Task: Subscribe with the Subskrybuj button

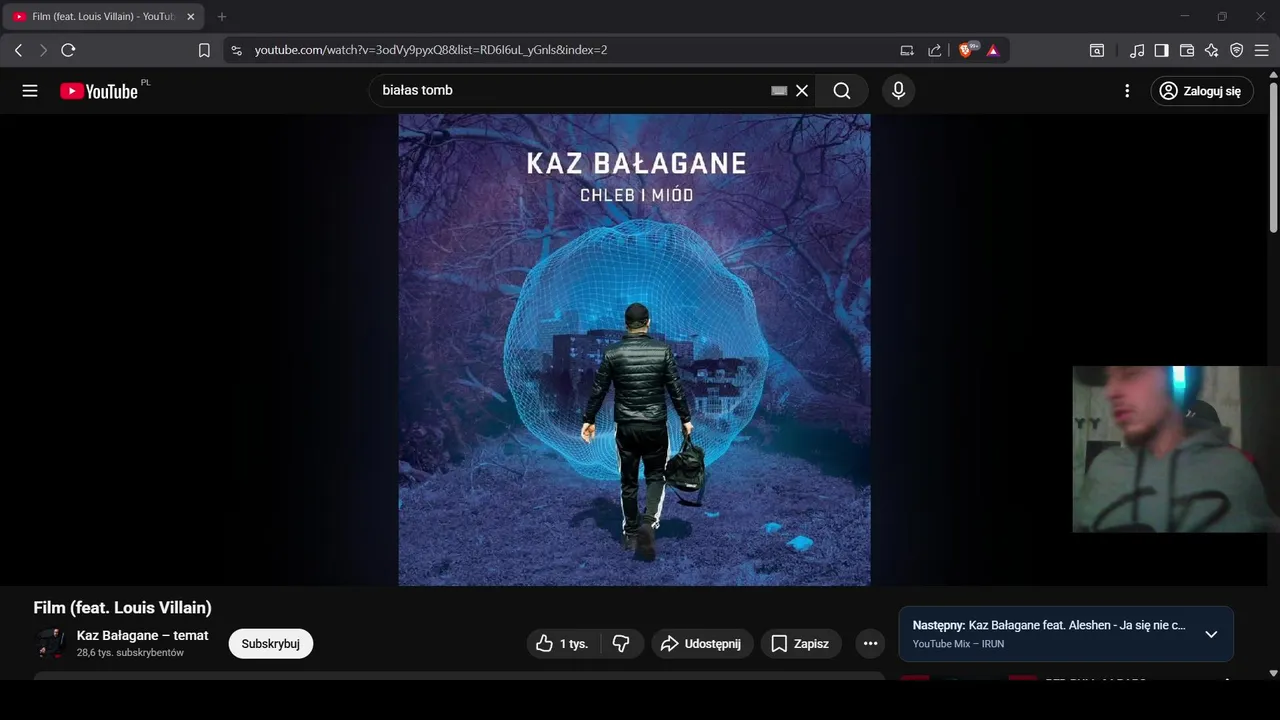Action: tap(271, 644)
